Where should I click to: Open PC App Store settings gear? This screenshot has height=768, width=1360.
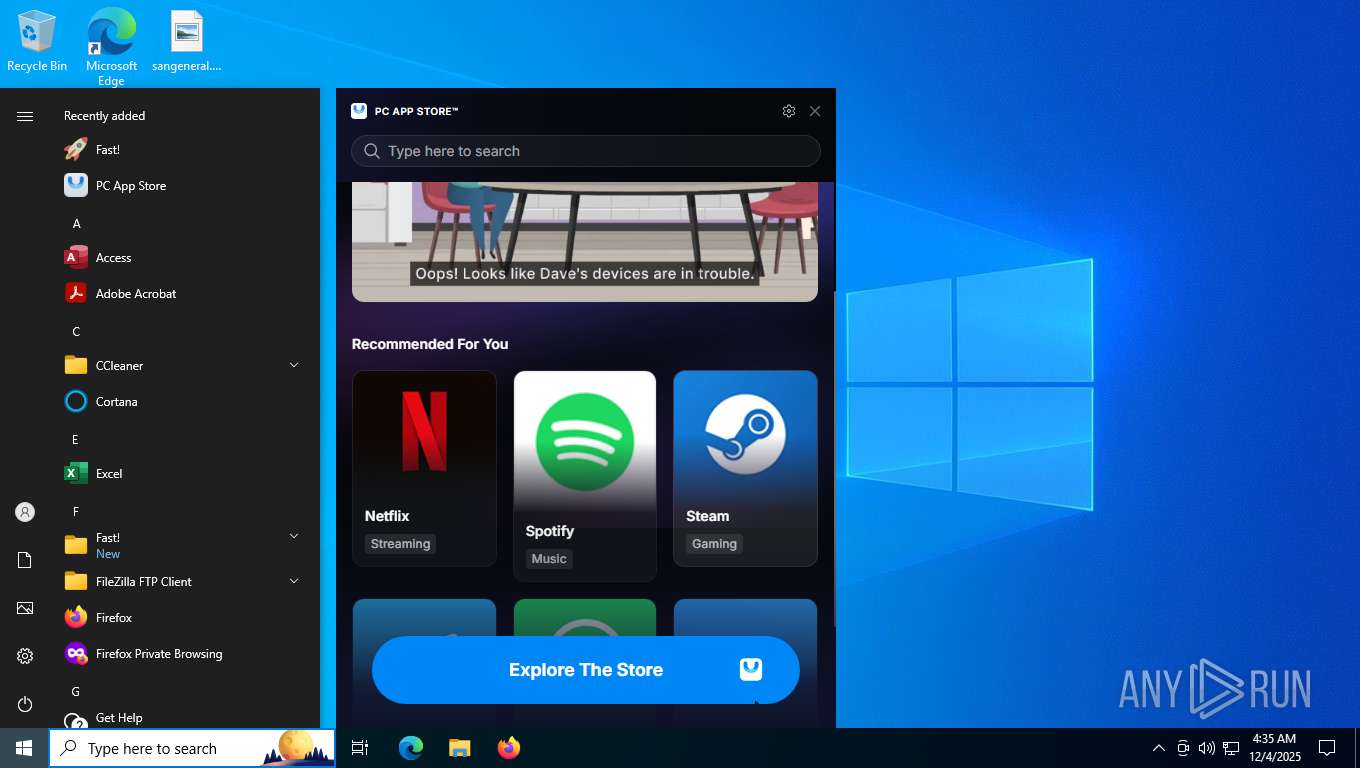point(789,111)
